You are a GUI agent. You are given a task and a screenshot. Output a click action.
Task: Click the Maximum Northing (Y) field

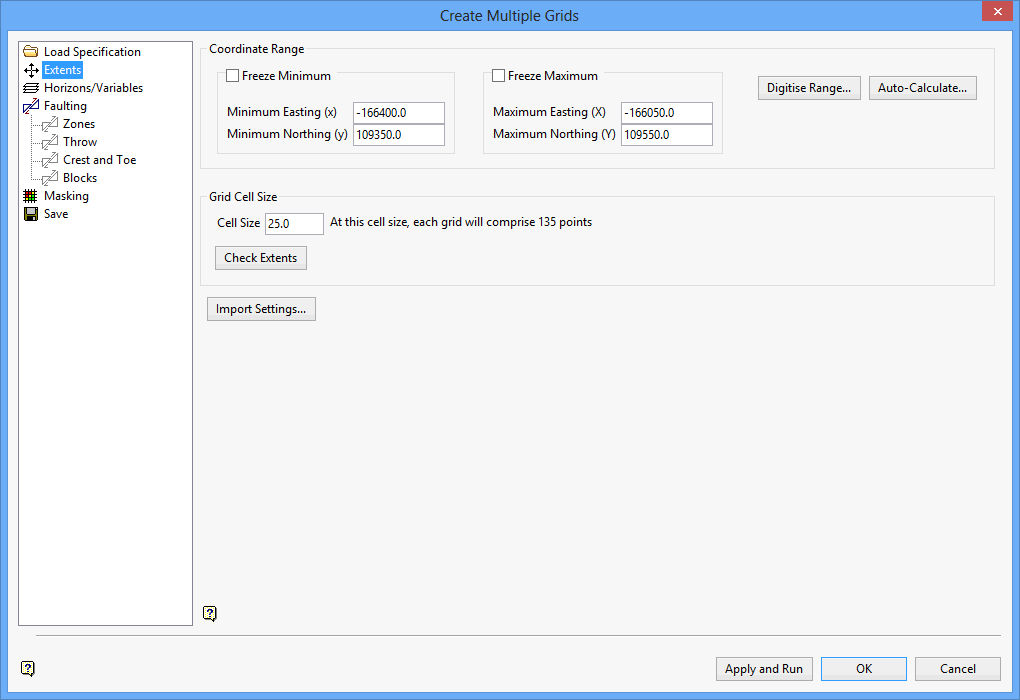coord(667,135)
